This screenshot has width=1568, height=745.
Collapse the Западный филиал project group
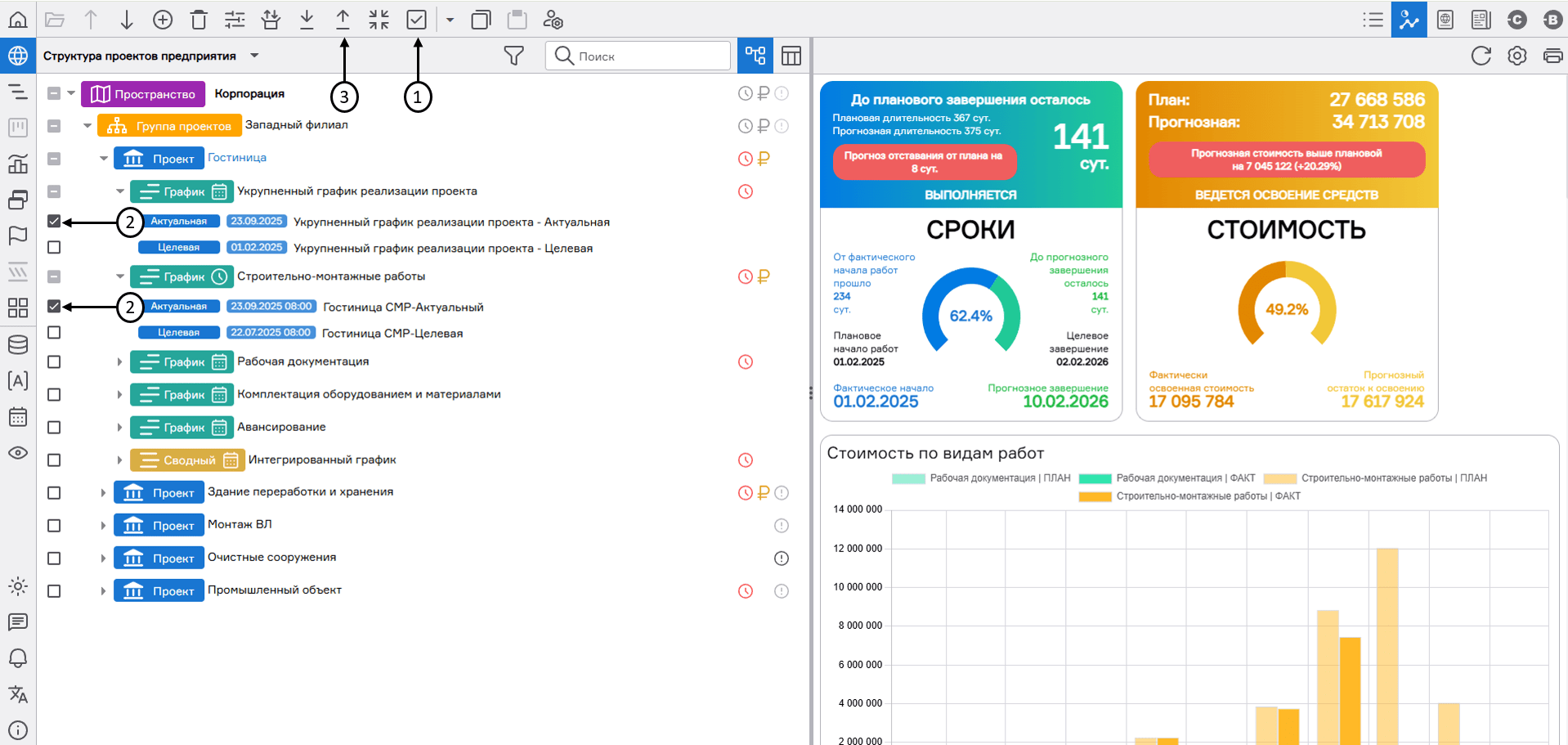87,125
